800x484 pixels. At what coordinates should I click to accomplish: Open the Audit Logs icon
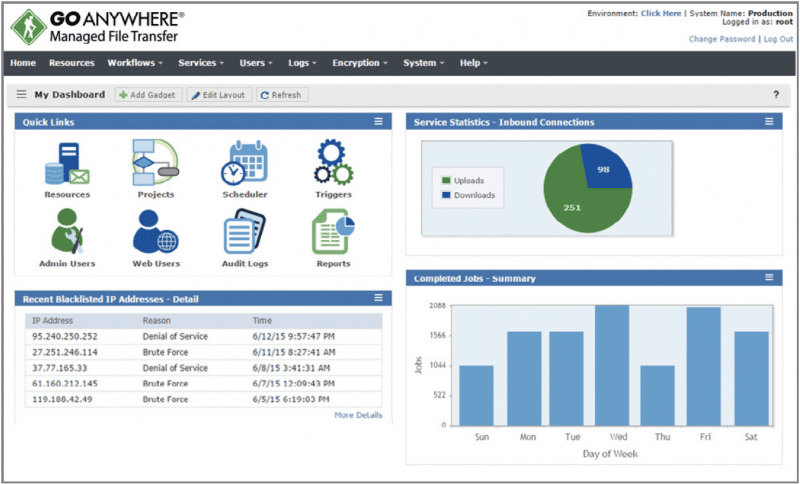(x=244, y=232)
